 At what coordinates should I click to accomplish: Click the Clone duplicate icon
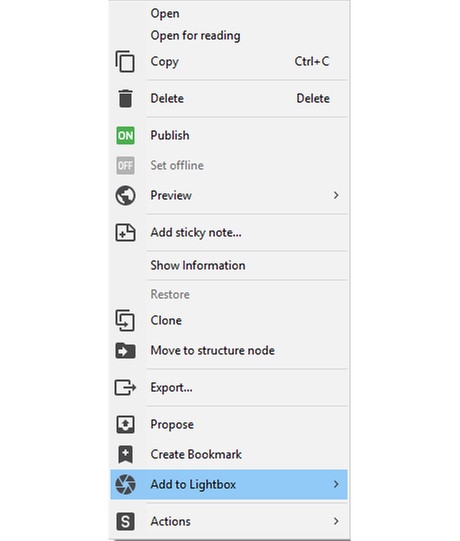[125, 321]
